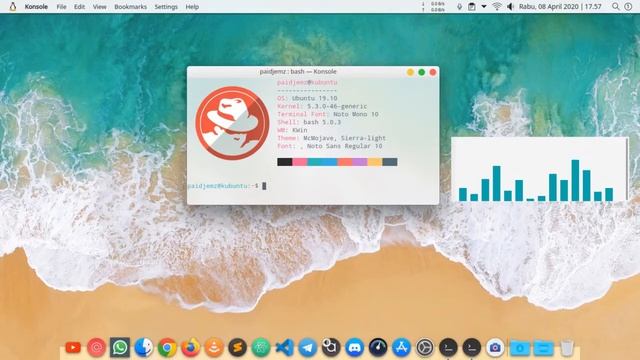Open the search magnifier icon in the panel

click(616, 7)
